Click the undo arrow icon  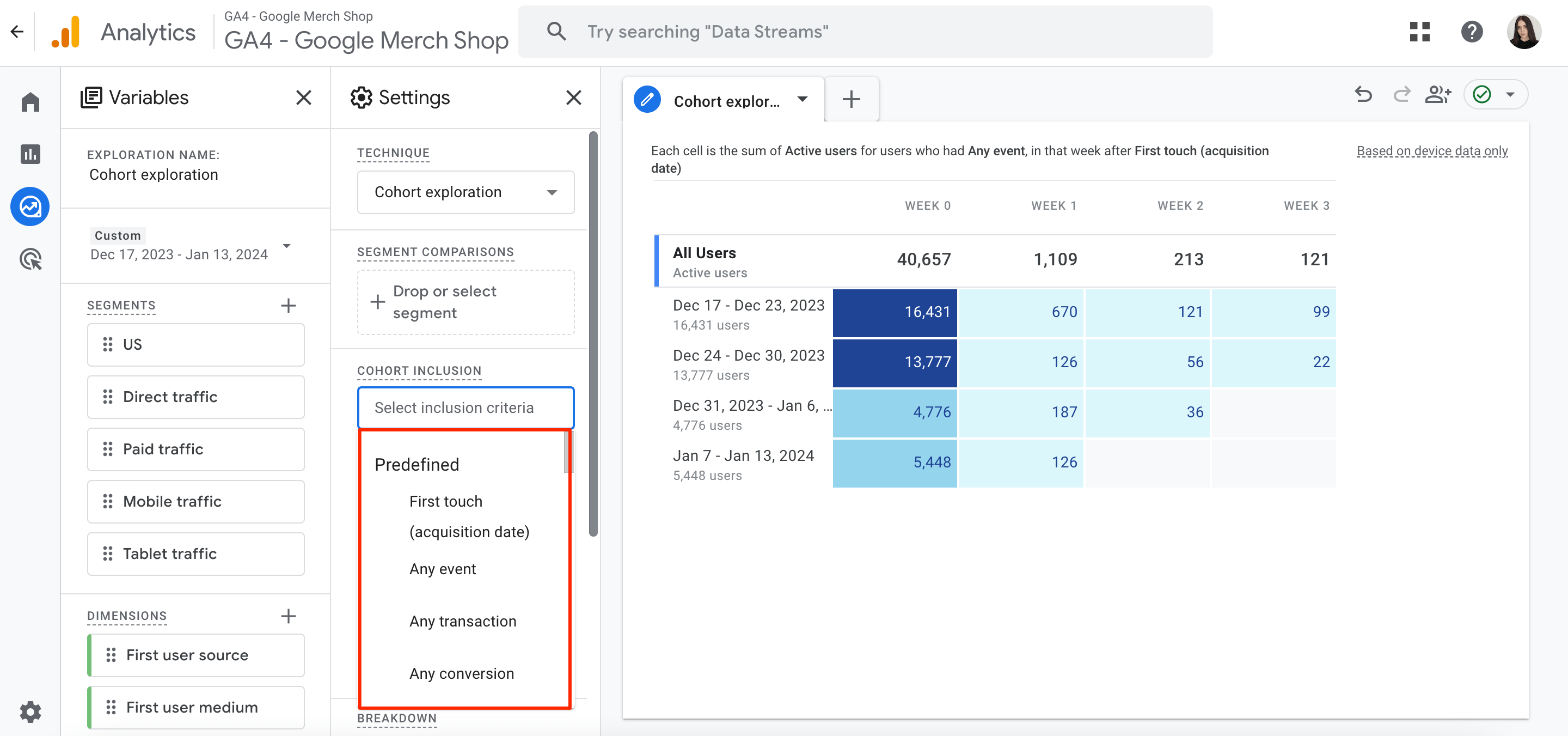[x=1363, y=98]
